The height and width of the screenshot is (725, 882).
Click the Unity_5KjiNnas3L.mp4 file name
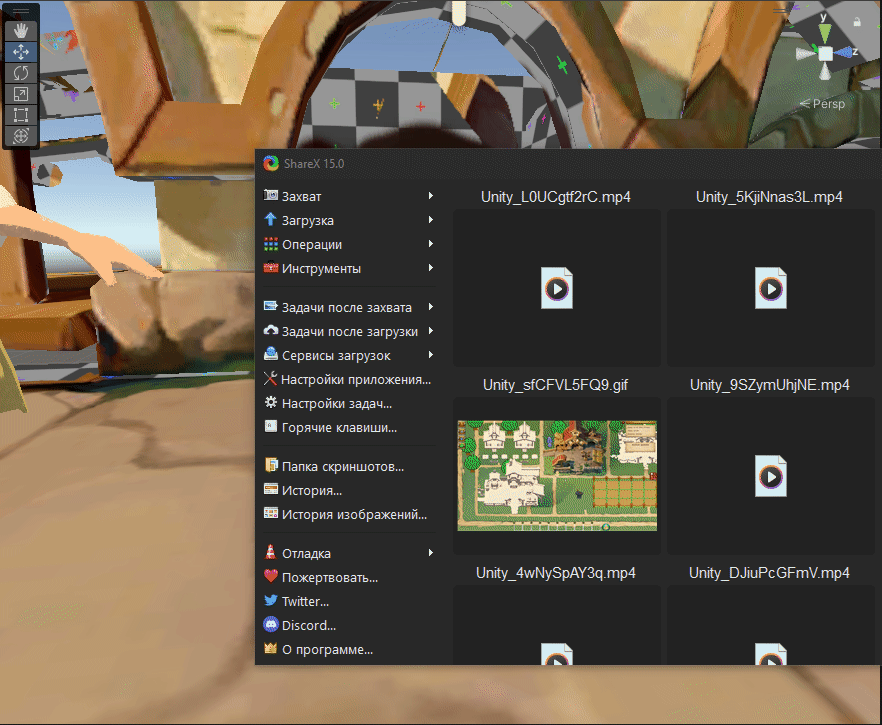tap(770, 197)
